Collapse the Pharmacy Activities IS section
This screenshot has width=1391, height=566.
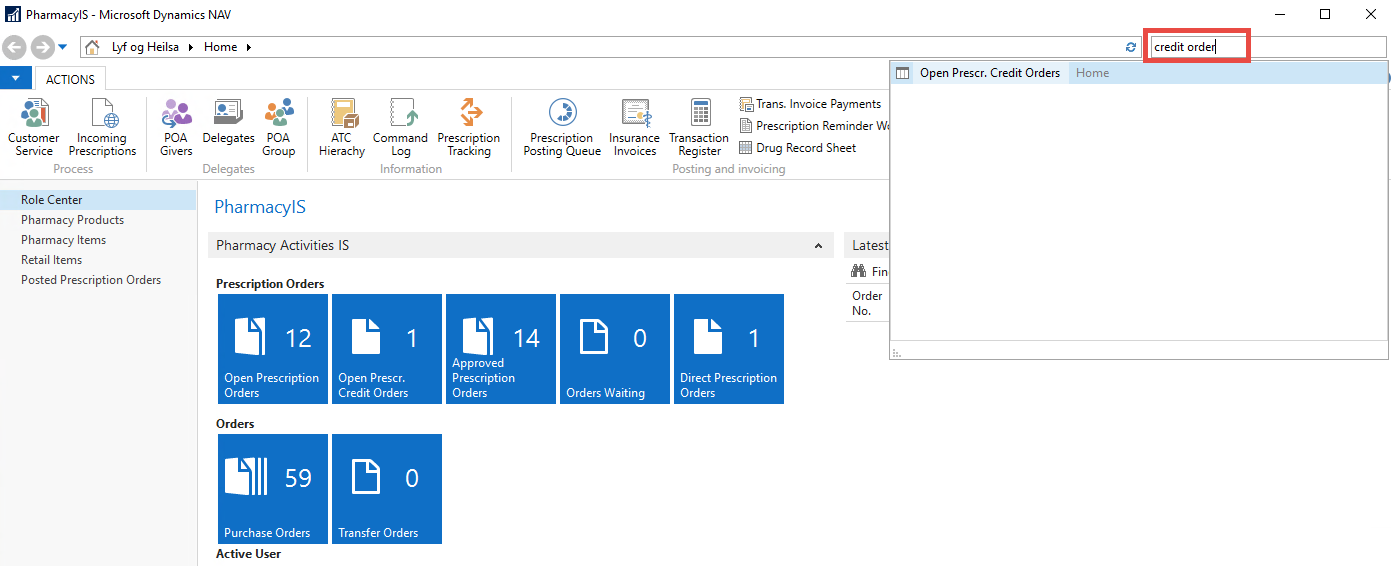818,246
